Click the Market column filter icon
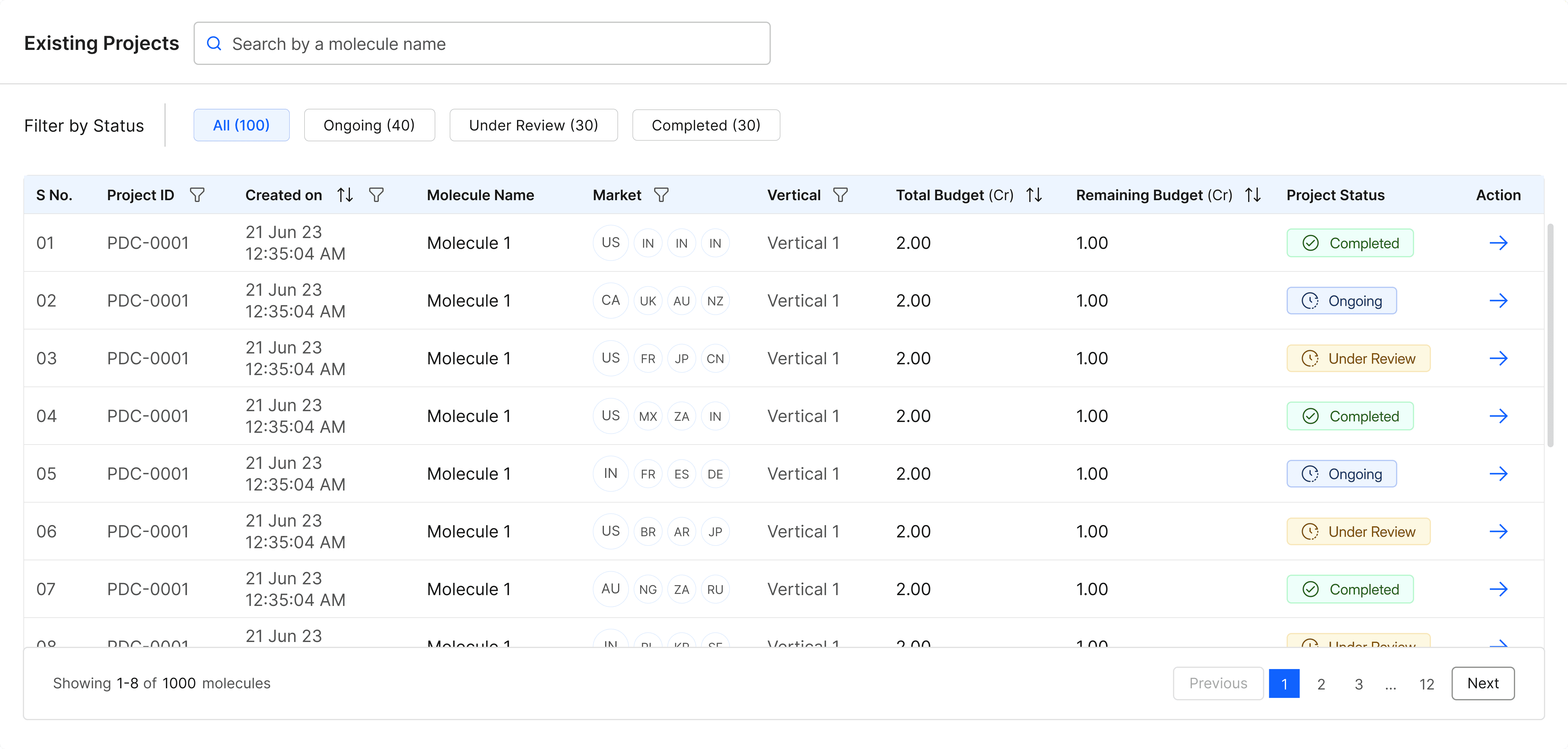 tap(661, 195)
